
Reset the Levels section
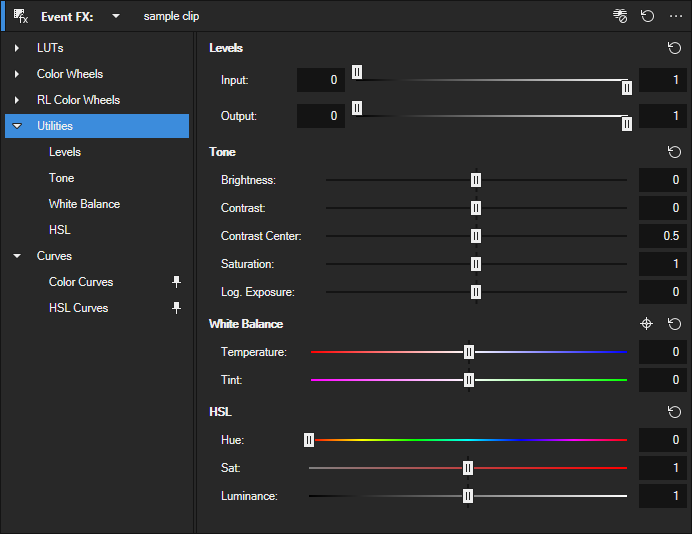click(x=674, y=48)
